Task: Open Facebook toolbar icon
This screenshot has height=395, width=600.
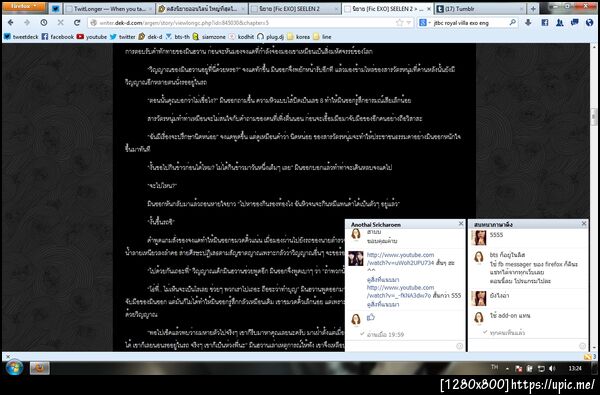Action: tap(545, 23)
